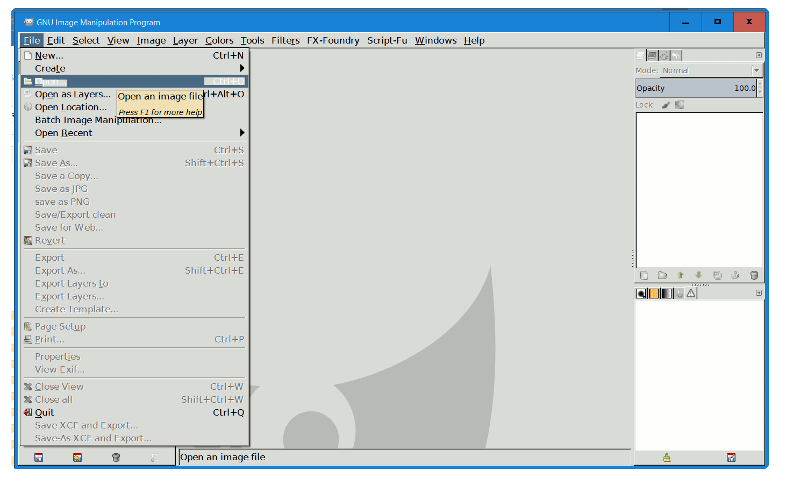Lower the layer with the green down arrow
Image resolution: width=800 pixels, height=489 pixels.
pos(698,275)
